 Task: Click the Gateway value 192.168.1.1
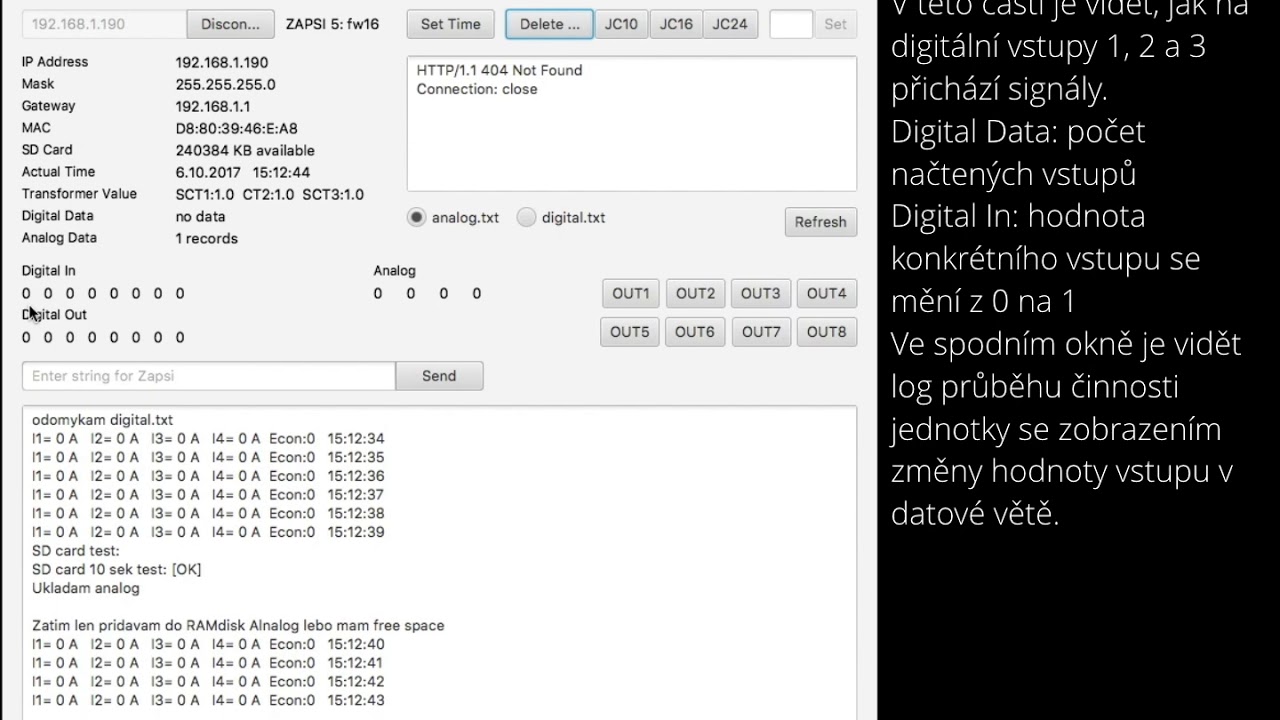(x=213, y=106)
